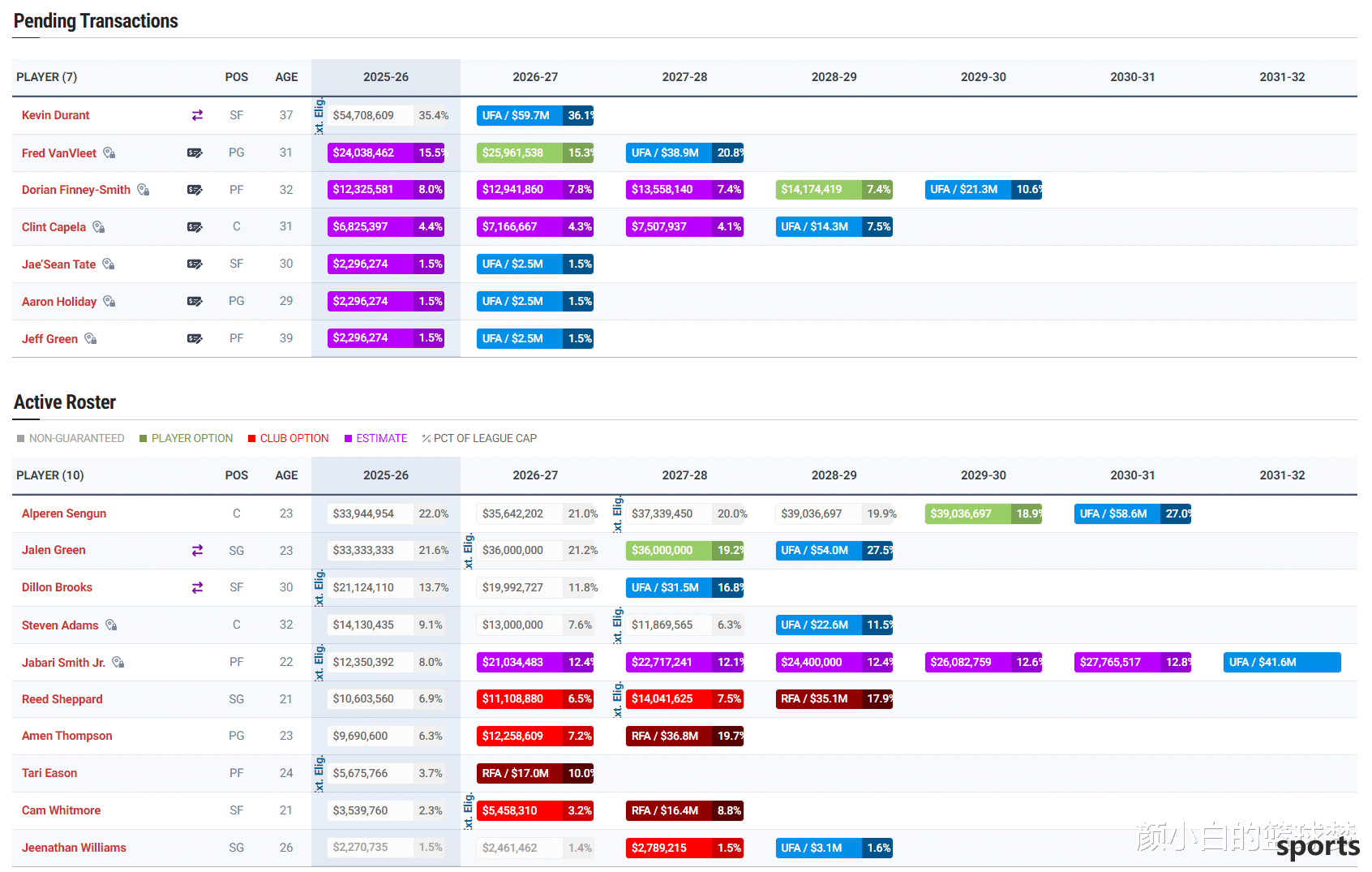Click the contract note icon beside Dorian Finney-Smith's name
This screenshot has width=1372, height=872.
pos(144,190)
